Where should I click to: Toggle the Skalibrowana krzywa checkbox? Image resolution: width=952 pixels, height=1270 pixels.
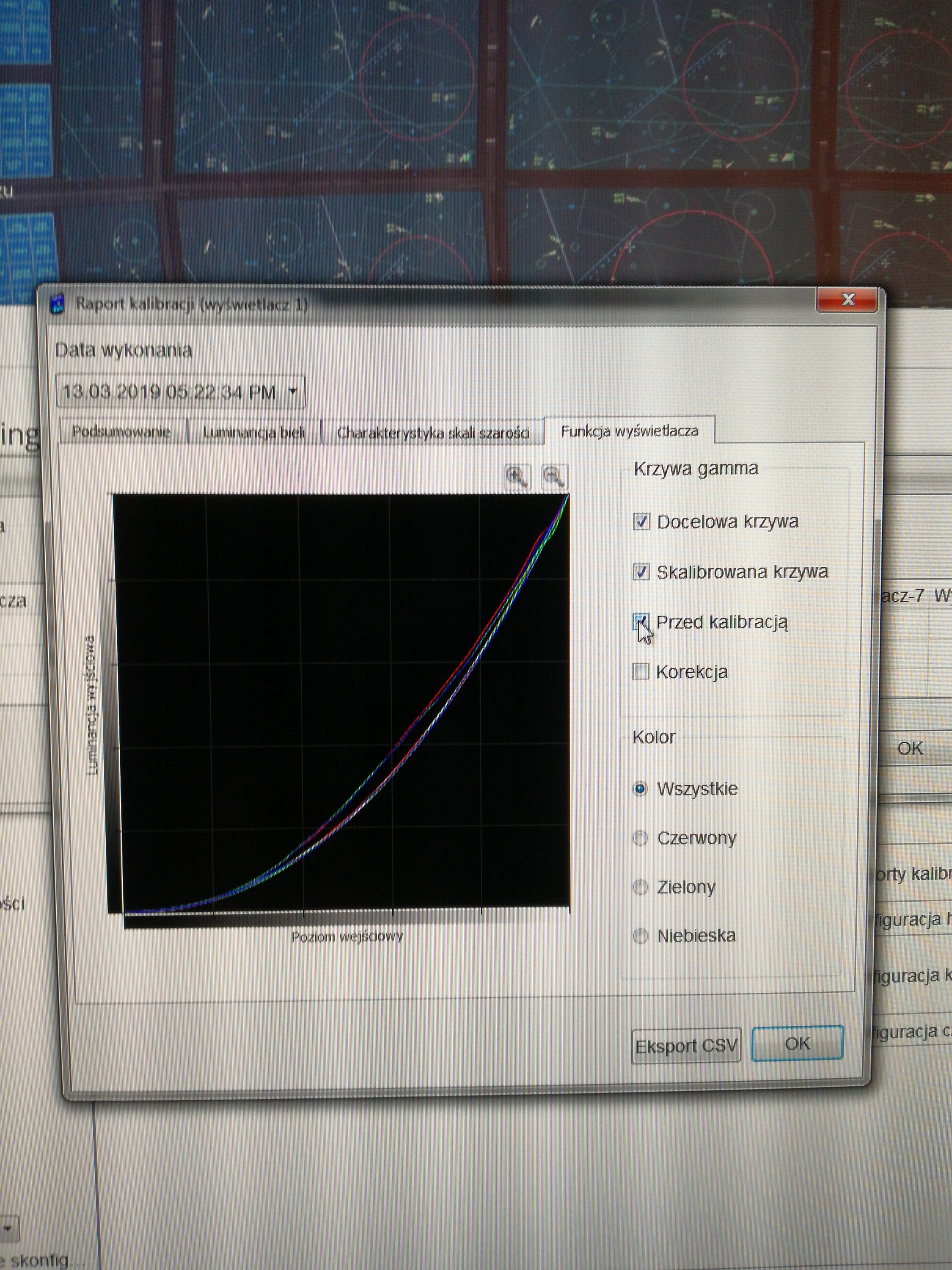point(641,572)
